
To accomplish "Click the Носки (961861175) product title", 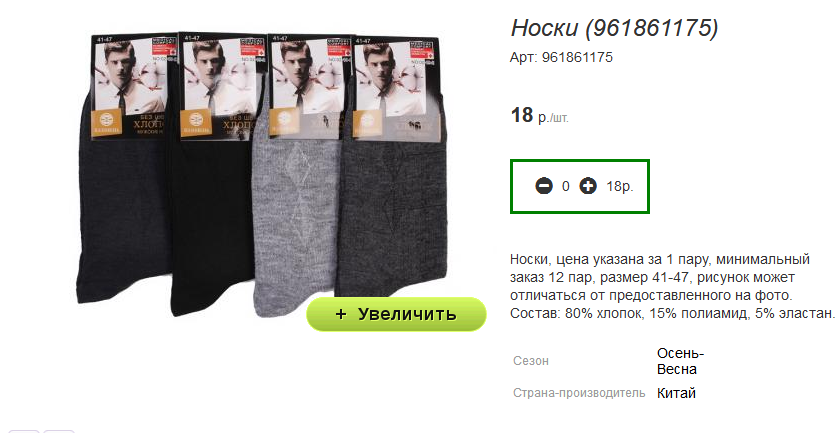I will (x=614, y=28).
